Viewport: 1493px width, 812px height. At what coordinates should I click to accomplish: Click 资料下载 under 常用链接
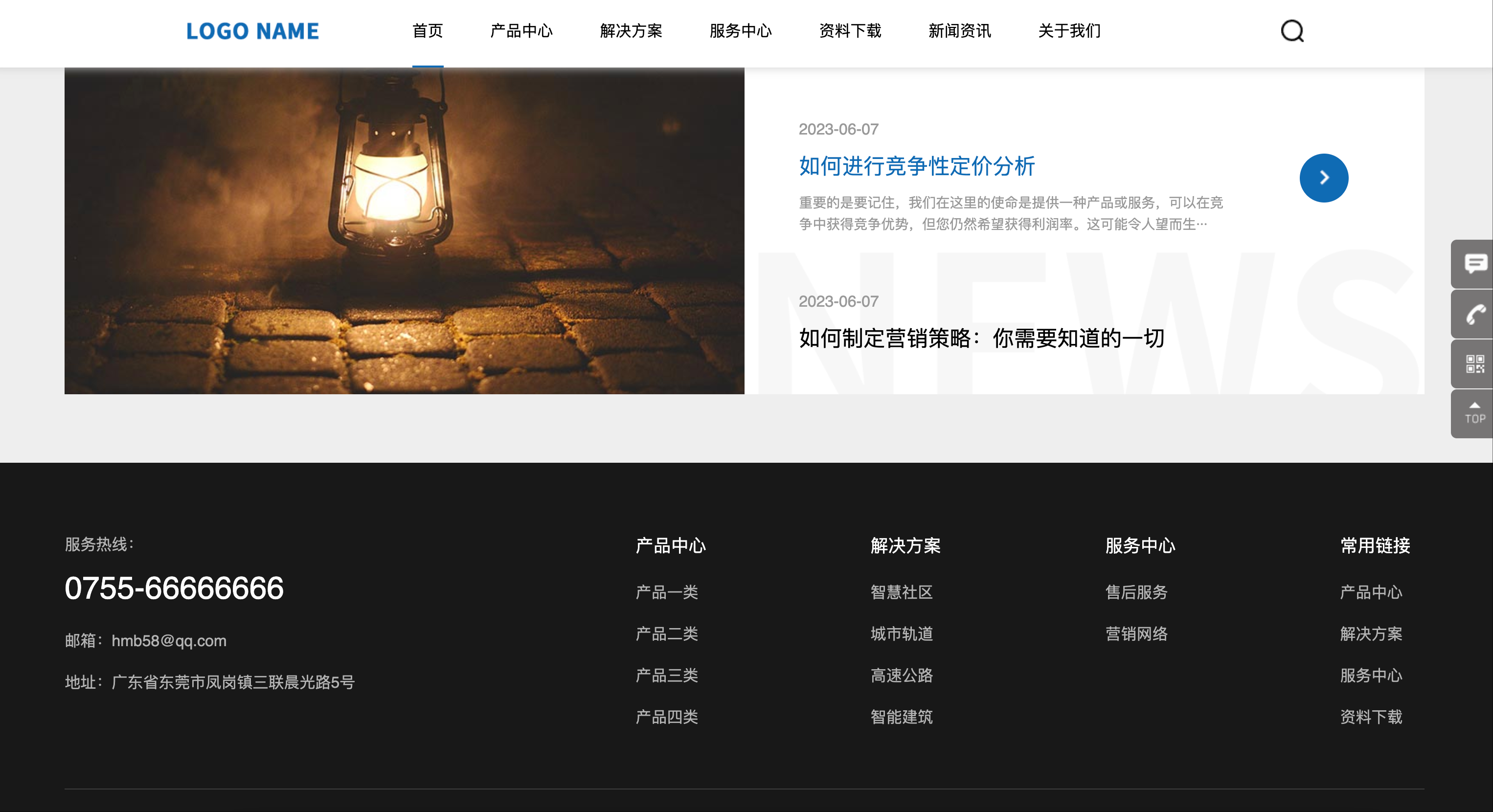[1371, 718]
